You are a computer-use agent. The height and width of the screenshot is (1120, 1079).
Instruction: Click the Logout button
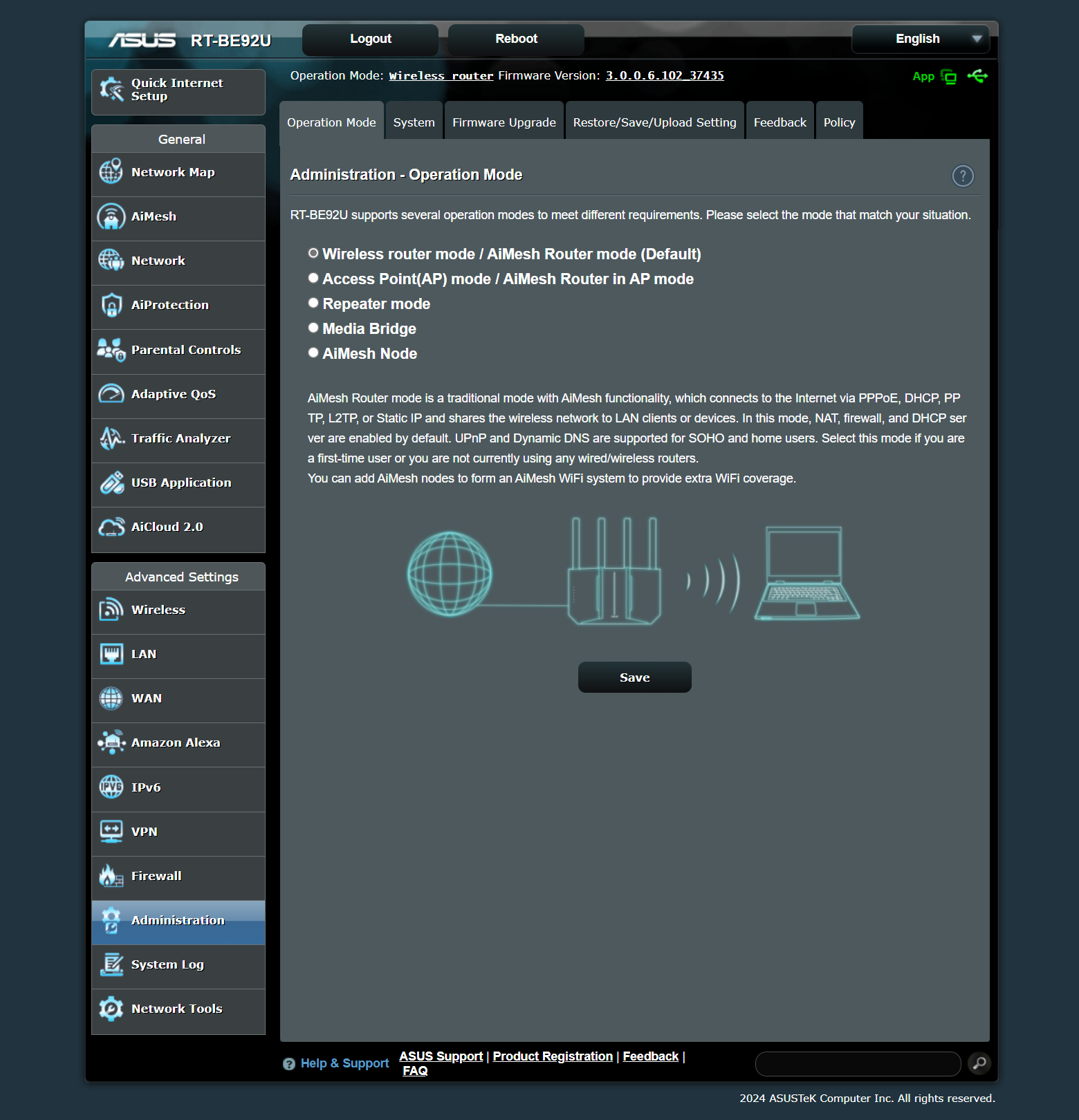tap(371, 39)
